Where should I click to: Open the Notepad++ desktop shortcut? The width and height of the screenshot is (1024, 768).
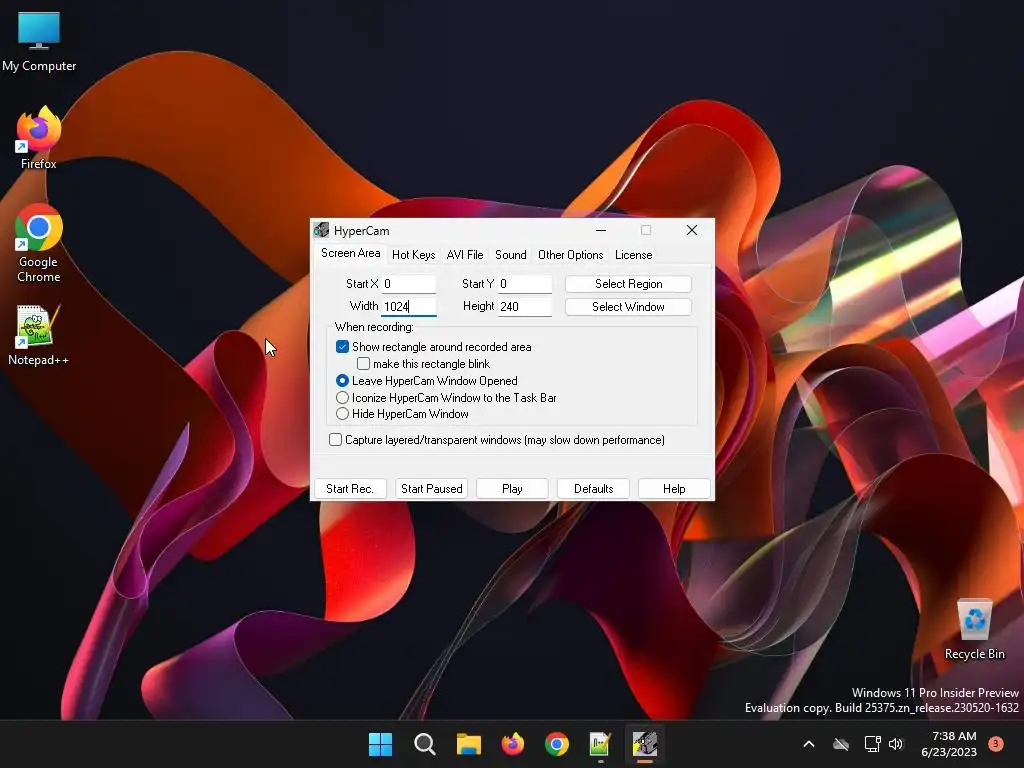click(39, 334)
